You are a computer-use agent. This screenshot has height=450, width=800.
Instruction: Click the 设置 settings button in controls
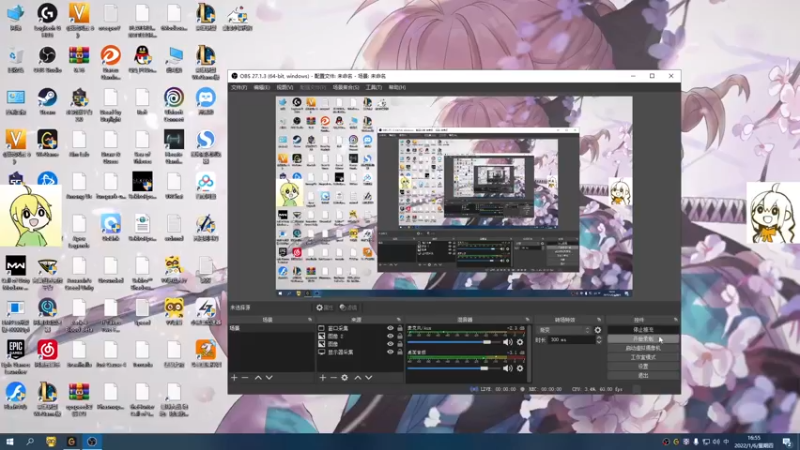pos(643,366)
